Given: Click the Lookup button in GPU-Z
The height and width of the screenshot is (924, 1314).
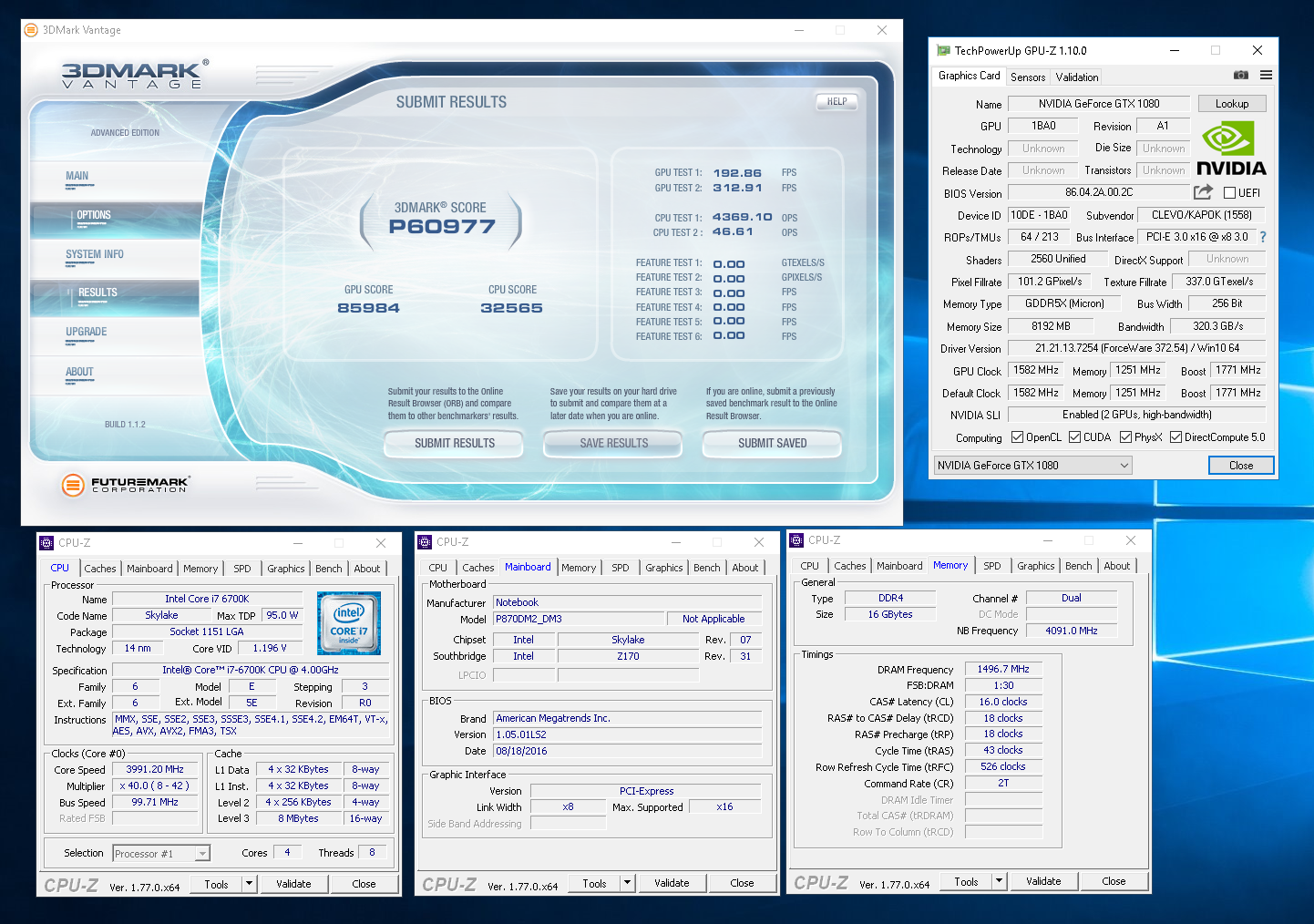Looking at the screenshot, I should (x=1232, y=104).
